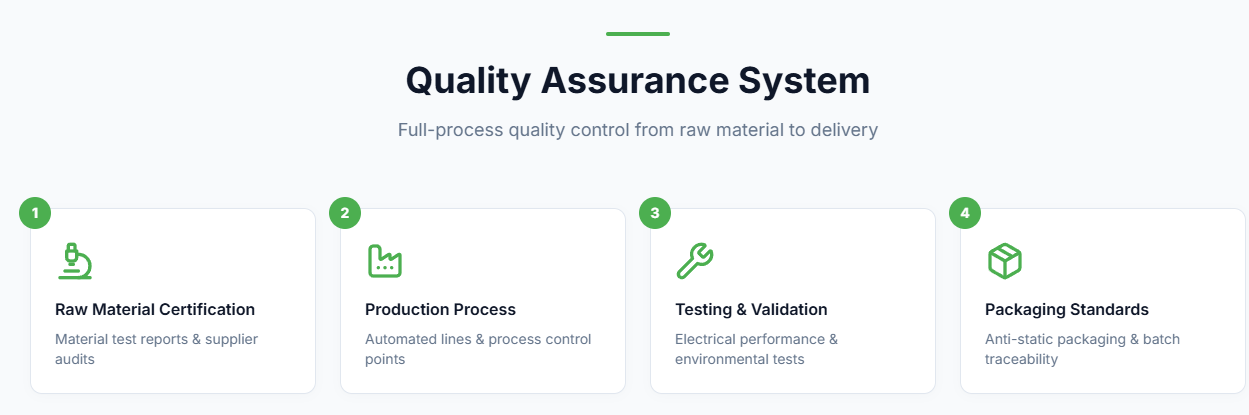This screenshot has height=415, width=1249.
Task: Click the Quality Assurance System heading
Action: tap(637, 81)
